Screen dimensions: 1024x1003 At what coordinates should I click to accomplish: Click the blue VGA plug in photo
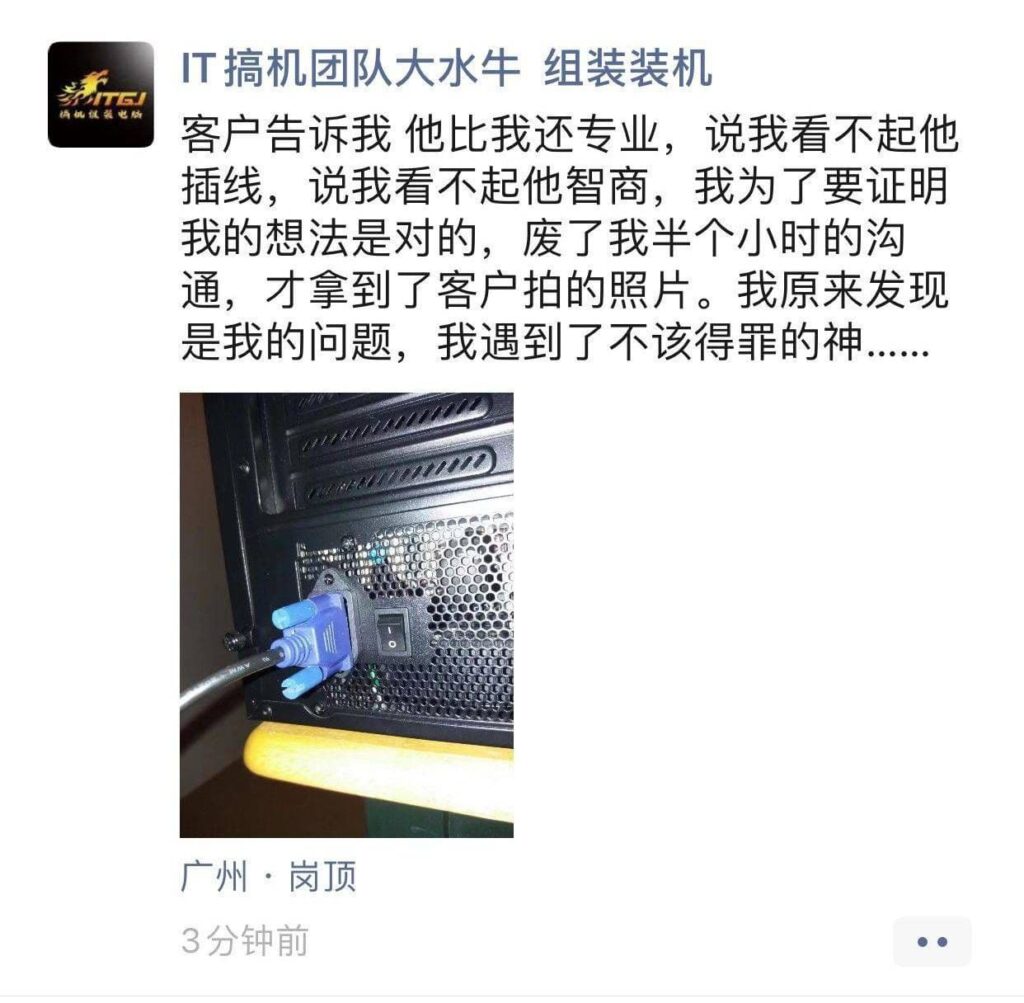(312, 641)
